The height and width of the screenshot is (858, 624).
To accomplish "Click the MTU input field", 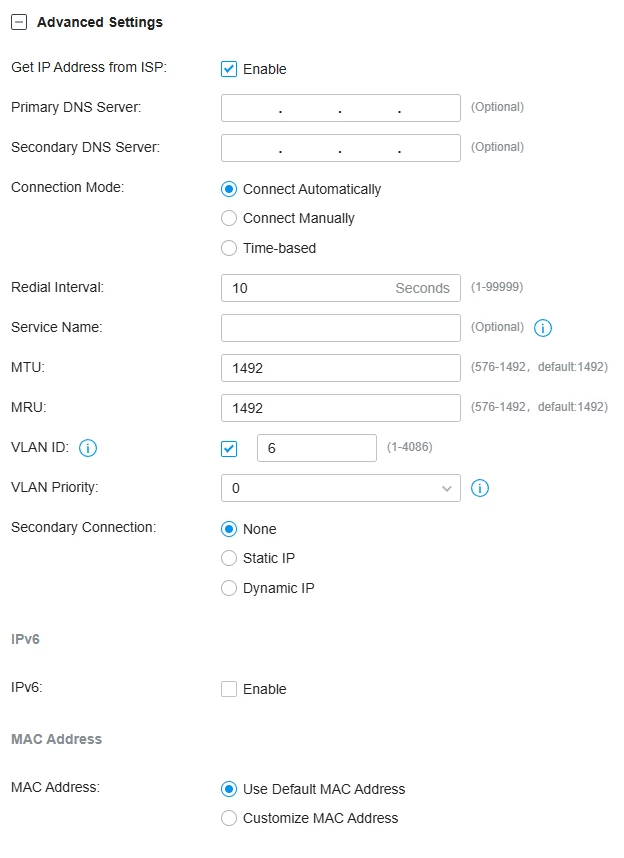I will [x=340, y=368].
